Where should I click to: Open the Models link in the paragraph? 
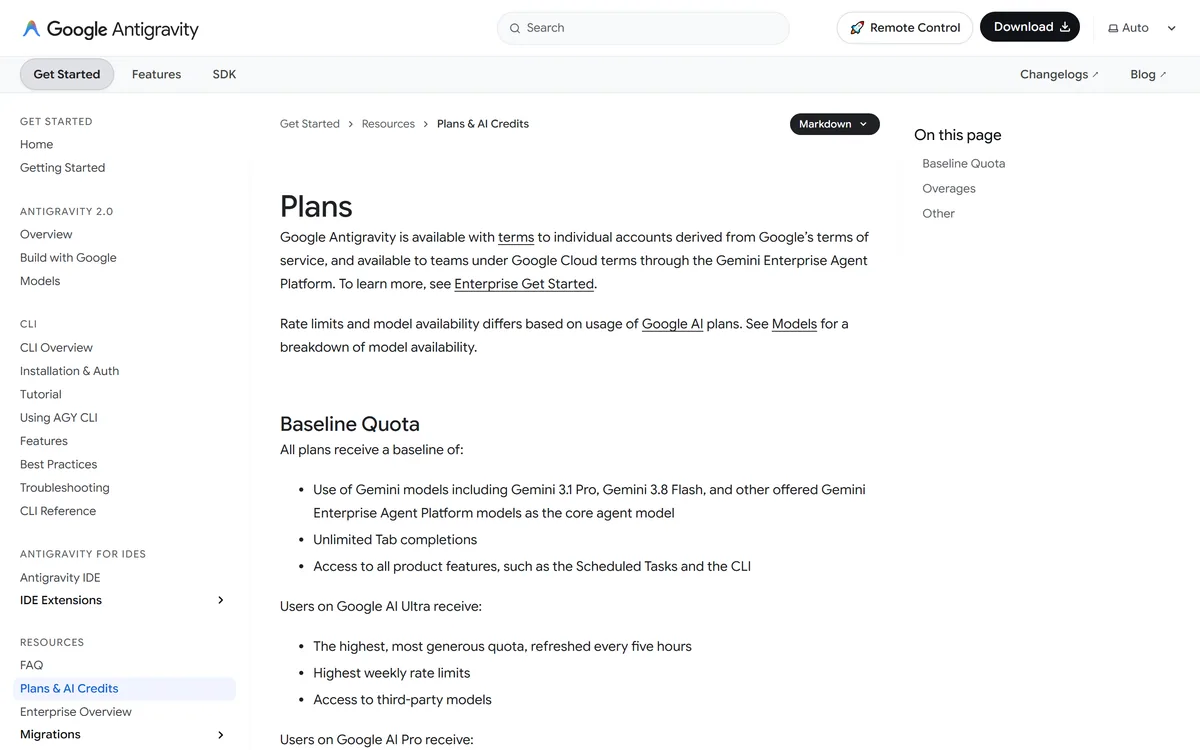point(795,324)
